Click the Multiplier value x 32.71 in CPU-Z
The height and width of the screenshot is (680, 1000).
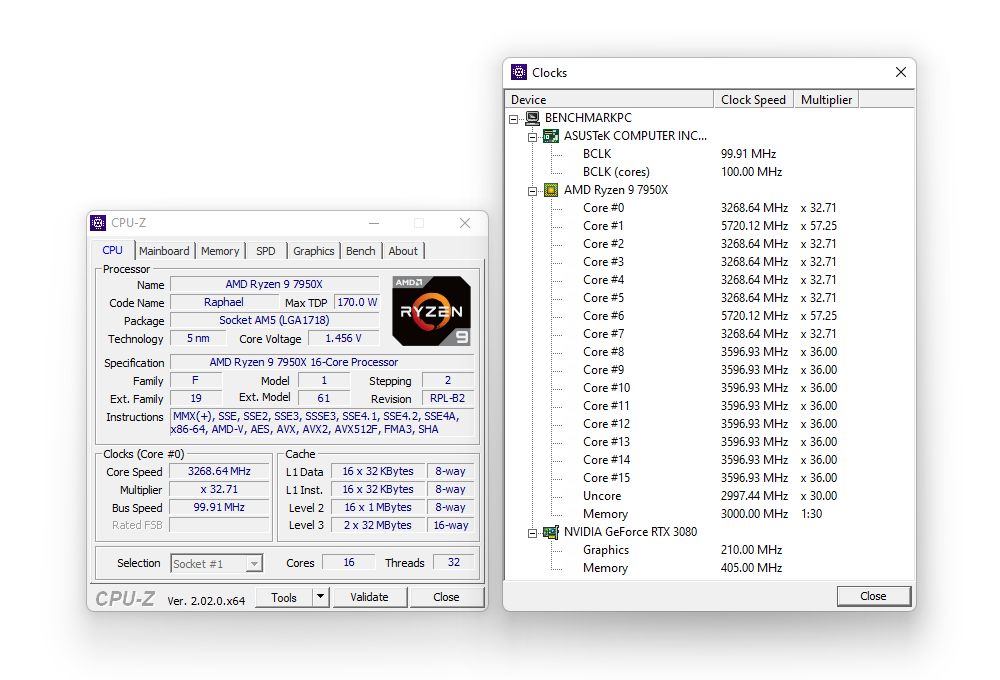[219, 489]
